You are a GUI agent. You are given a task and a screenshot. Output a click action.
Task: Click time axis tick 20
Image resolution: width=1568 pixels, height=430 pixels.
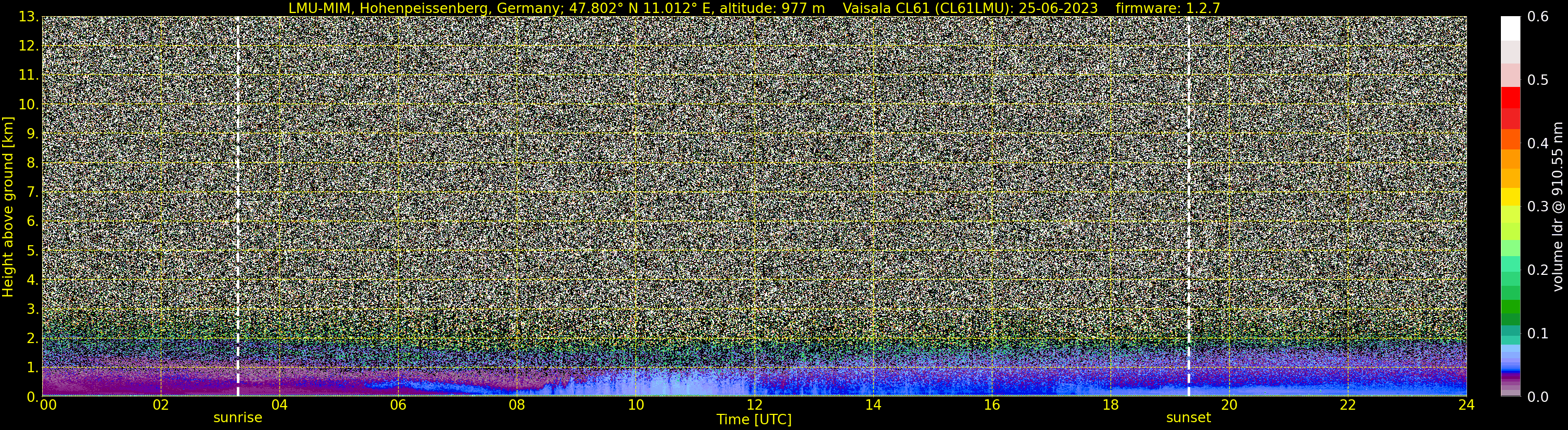[1229, 405]
